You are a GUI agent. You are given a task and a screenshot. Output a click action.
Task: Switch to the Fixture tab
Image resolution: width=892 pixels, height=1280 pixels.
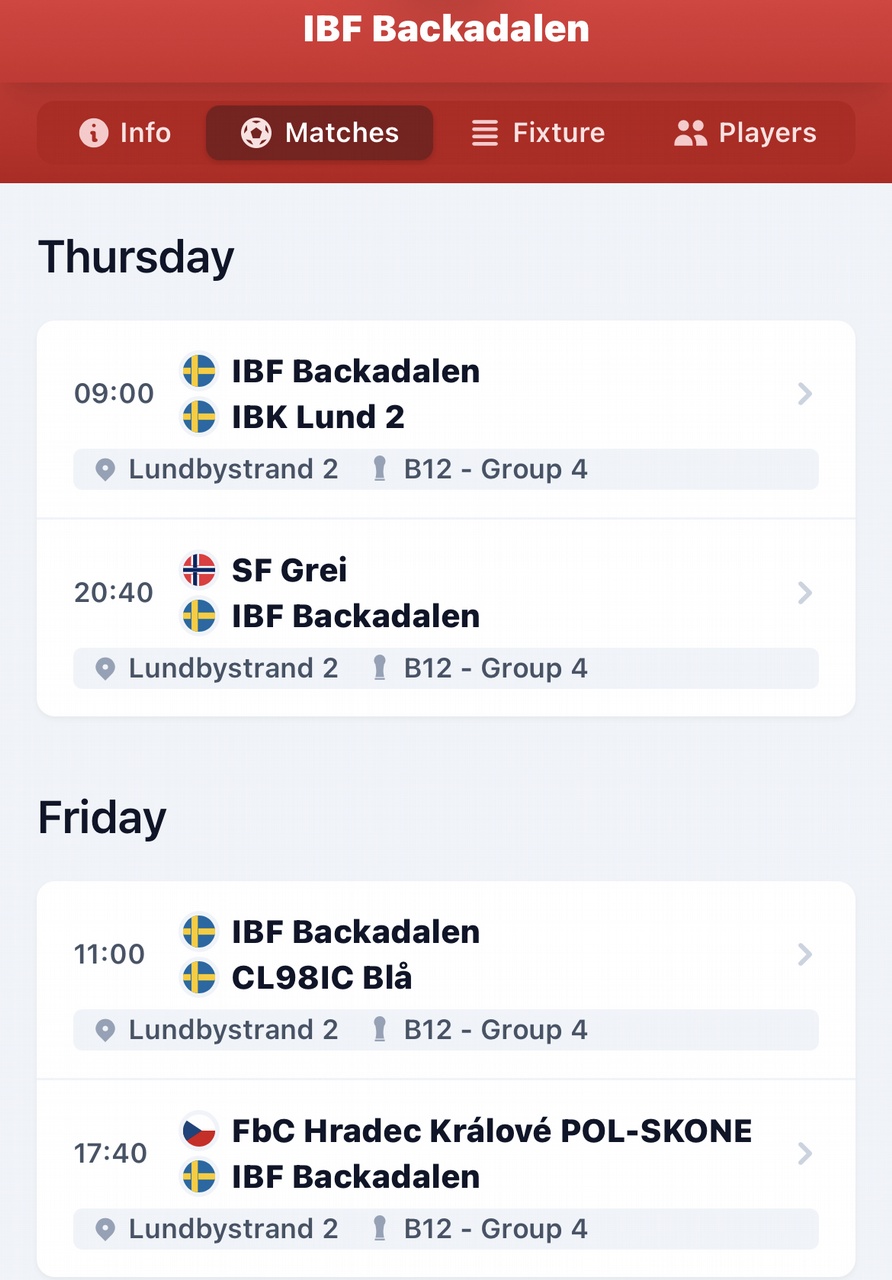coord(538,133)
